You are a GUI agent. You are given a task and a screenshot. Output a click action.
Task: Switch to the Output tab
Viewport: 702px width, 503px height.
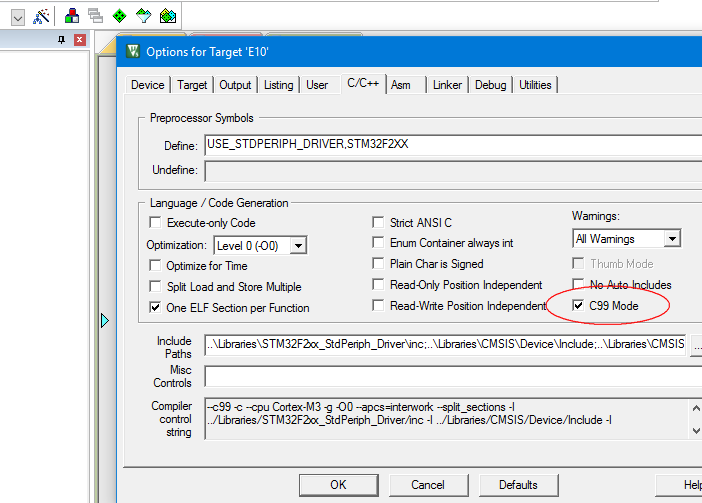[235, 85]
